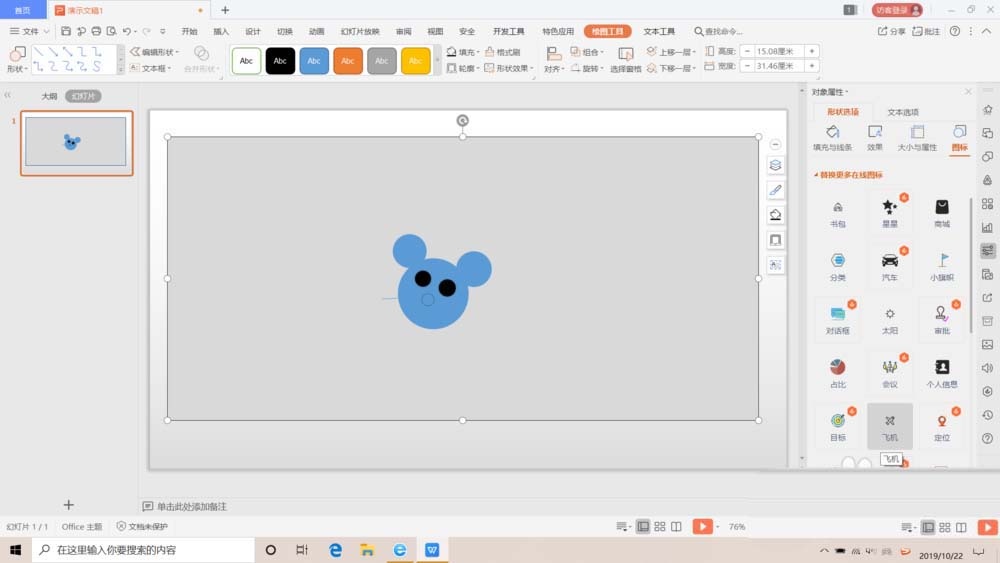Image resolution: width=1000 pixels, height=563 pixels.
Task: Open the layers floating tool button
Action: [775, 165]
